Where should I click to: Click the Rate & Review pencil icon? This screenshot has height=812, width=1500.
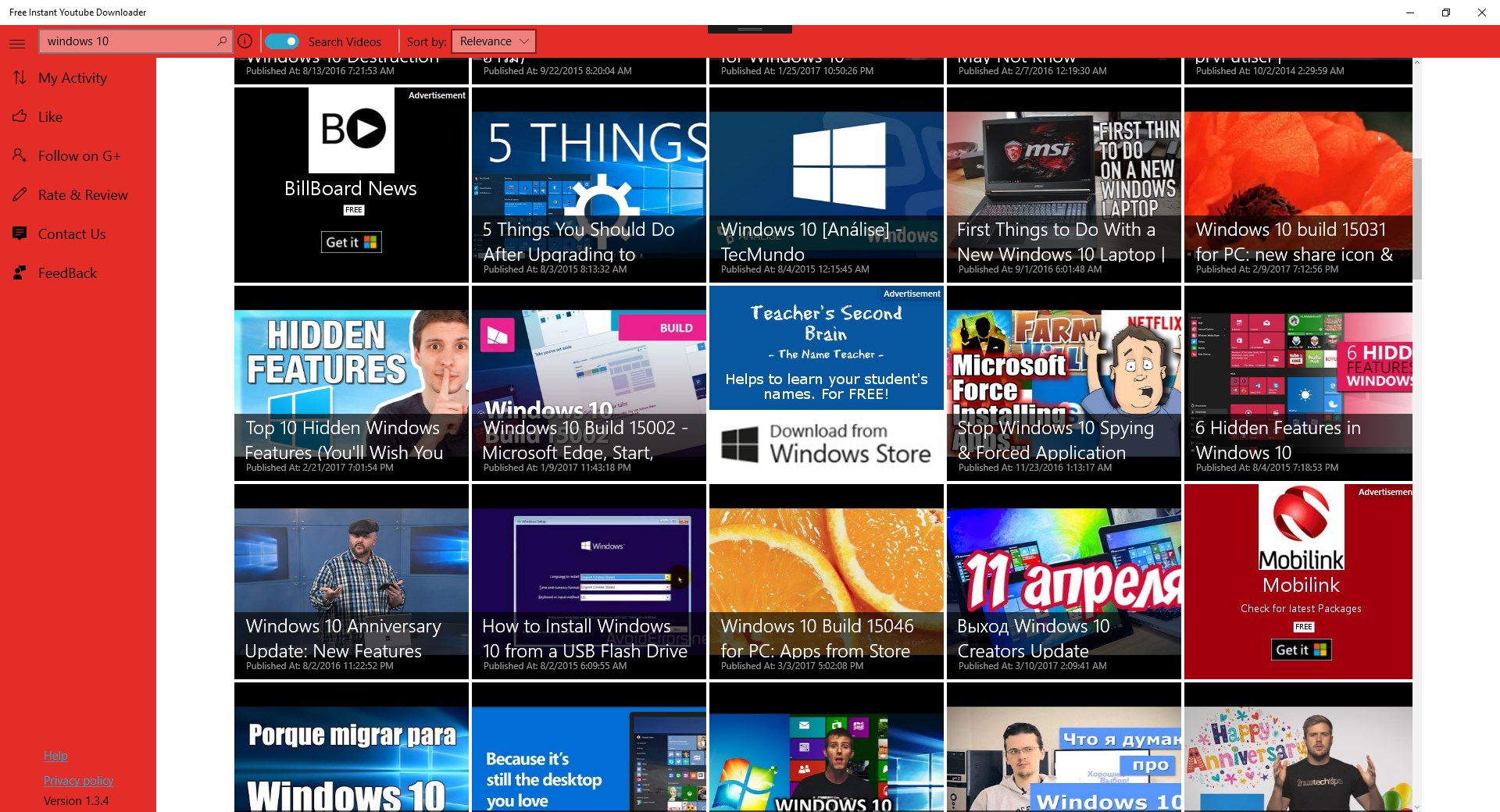pos(20,194)
